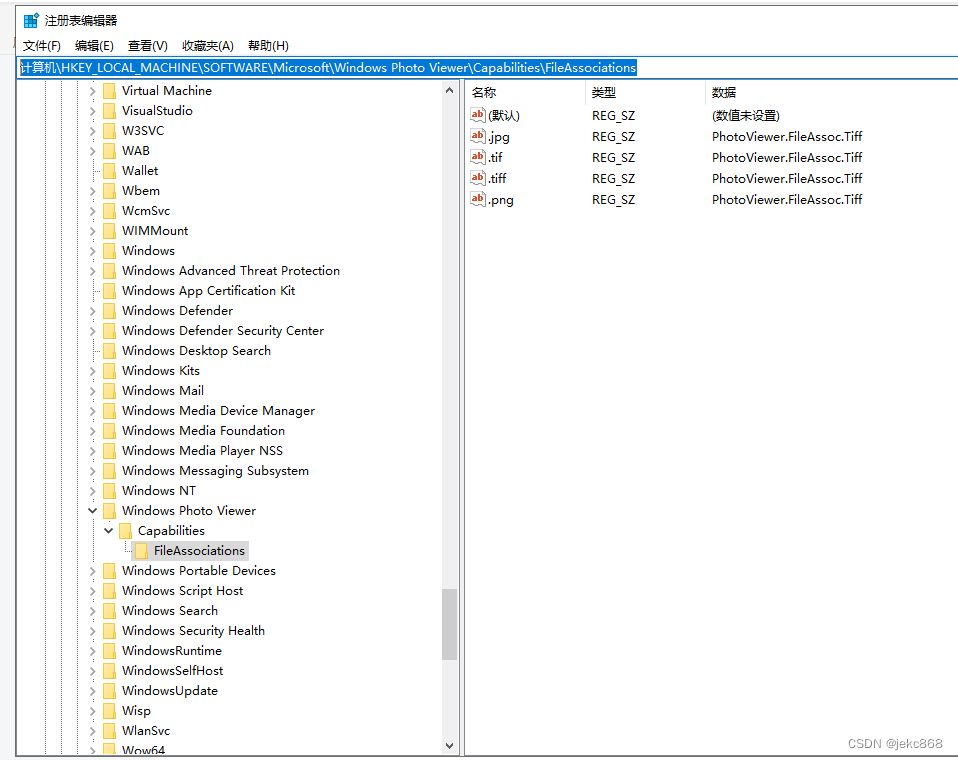Expand the Windows Security Health key
The height and width of the screenshot is (760, 958).
click(x=92, y=631)
